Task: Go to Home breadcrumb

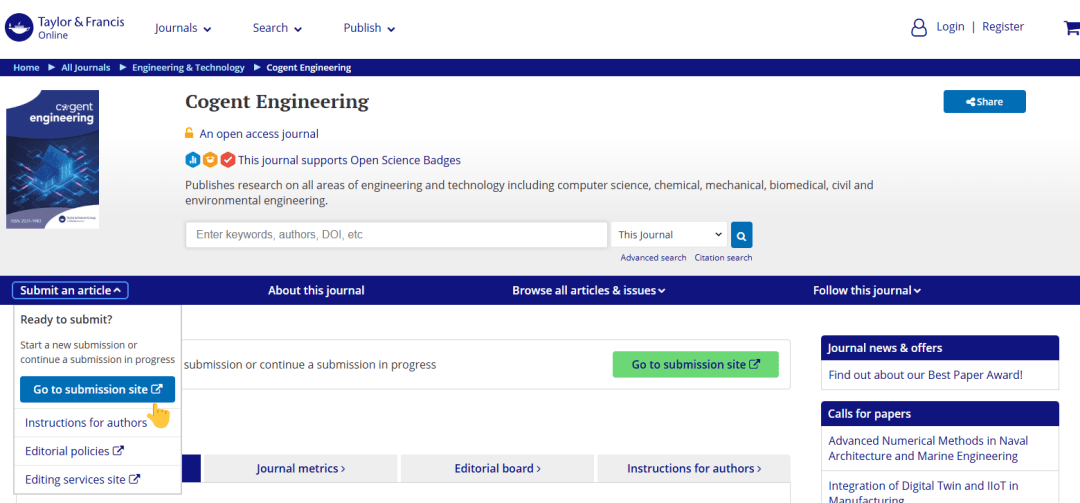Action: [26, 68]
